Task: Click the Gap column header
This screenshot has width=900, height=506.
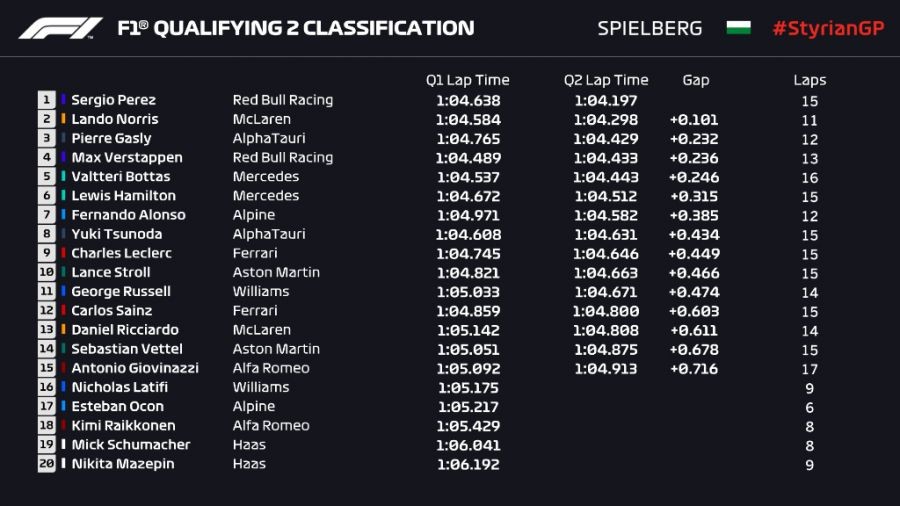Action: pos(695,80)
